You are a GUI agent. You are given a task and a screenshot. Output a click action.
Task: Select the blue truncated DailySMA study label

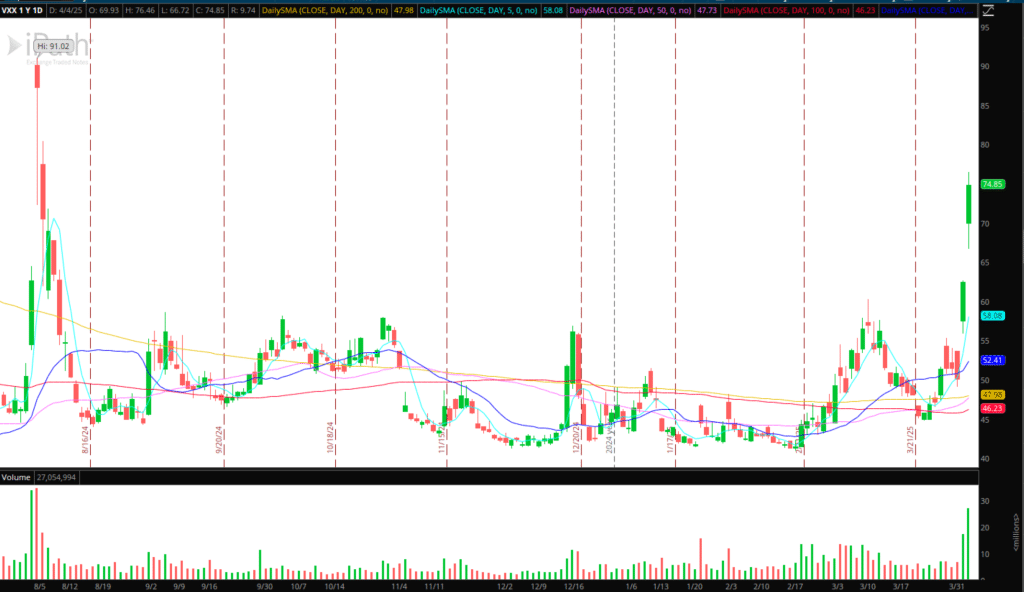click(927, 10)
